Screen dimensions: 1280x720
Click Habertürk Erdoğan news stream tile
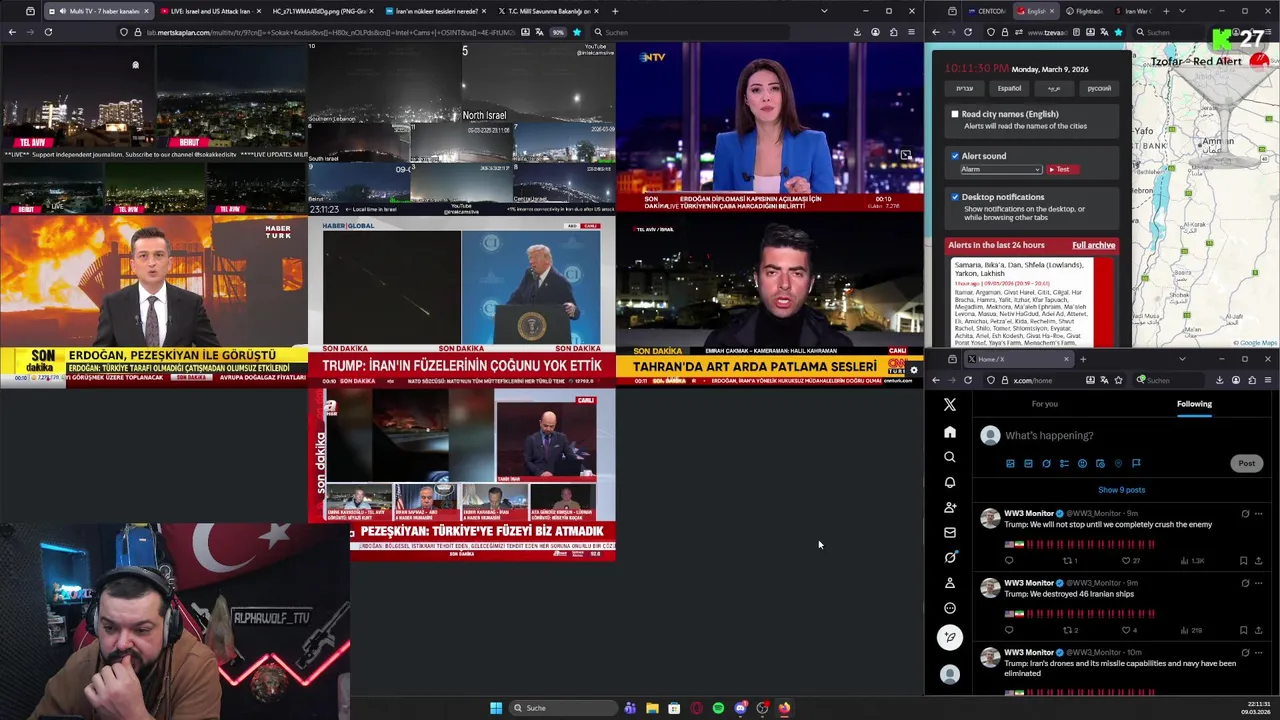point(153,301)
